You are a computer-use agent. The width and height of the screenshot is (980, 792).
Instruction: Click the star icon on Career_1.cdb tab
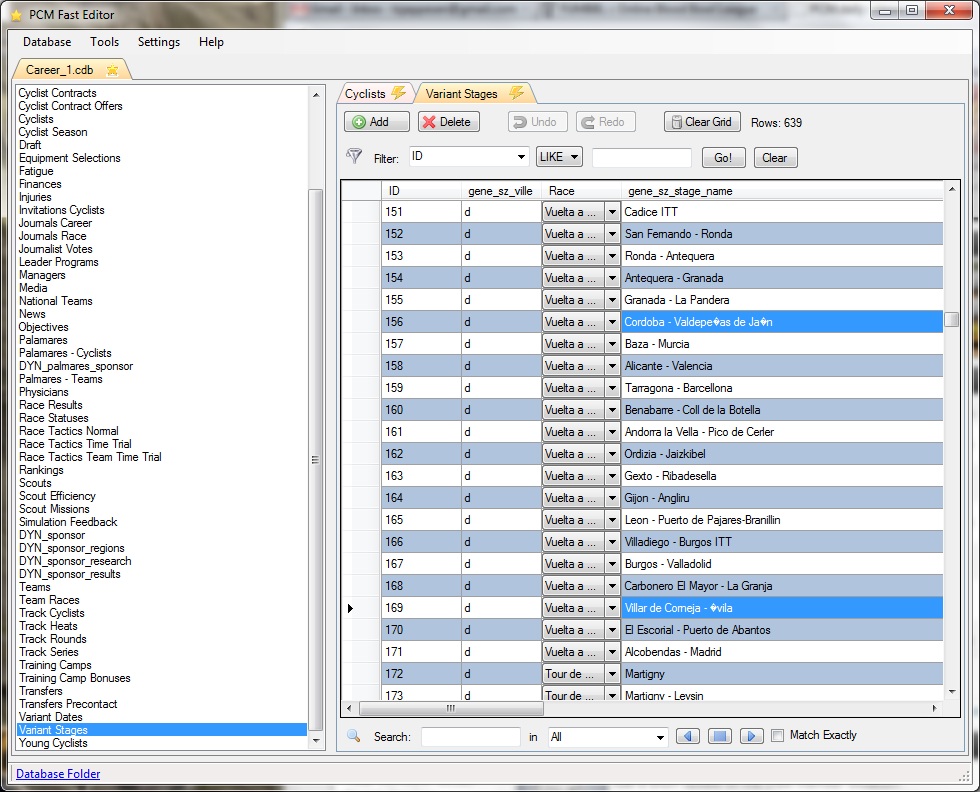pyautogui.click(x=112, y=70)
